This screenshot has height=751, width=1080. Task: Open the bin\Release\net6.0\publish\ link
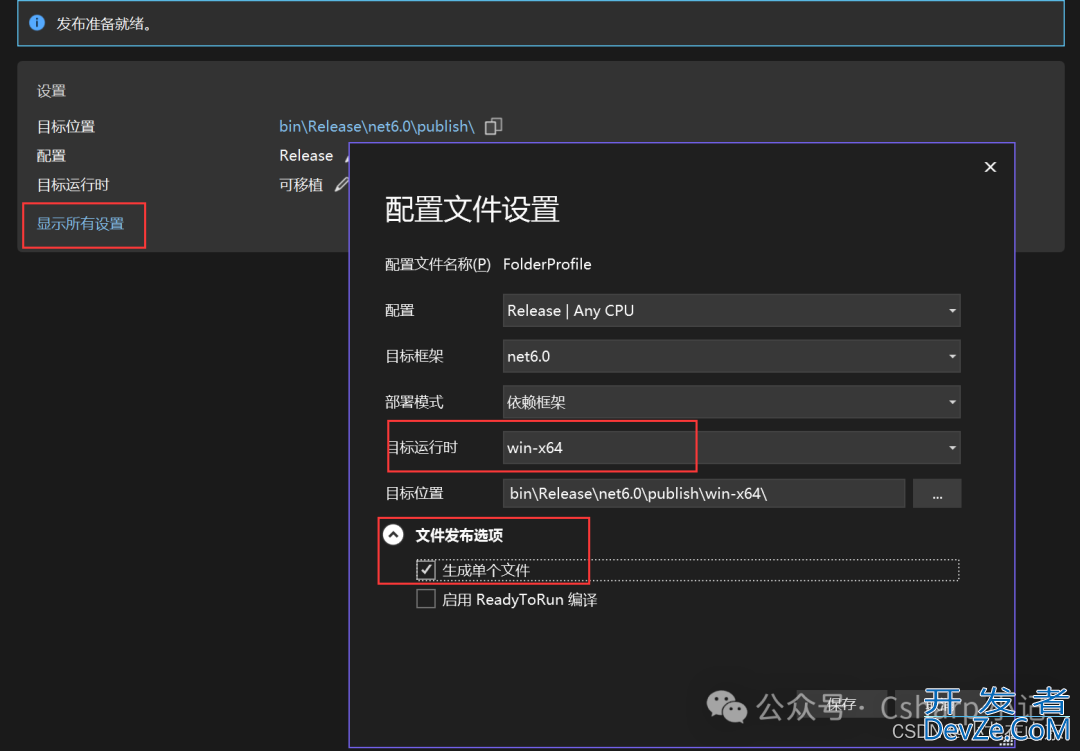coord(377,126)
